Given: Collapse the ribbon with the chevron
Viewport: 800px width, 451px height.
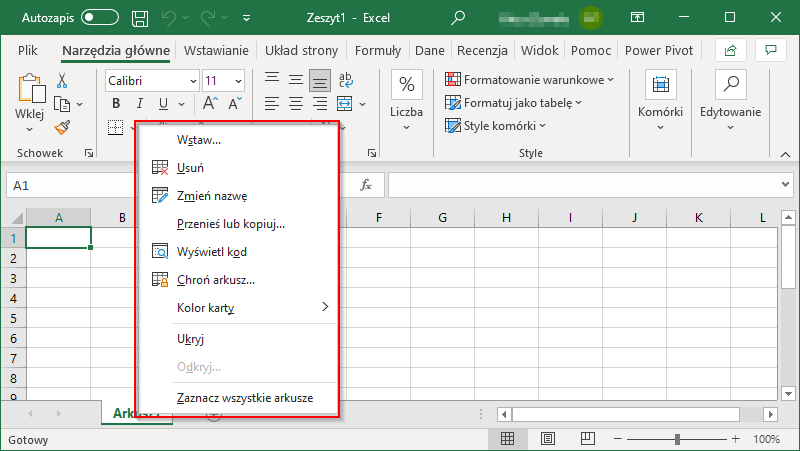Looking at the screenshot, I should pyautogui.click(x=785, y=154).
